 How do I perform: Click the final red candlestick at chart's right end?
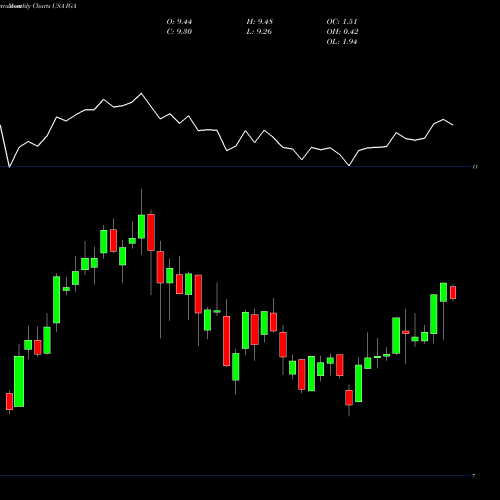click(x=453, y=292)
